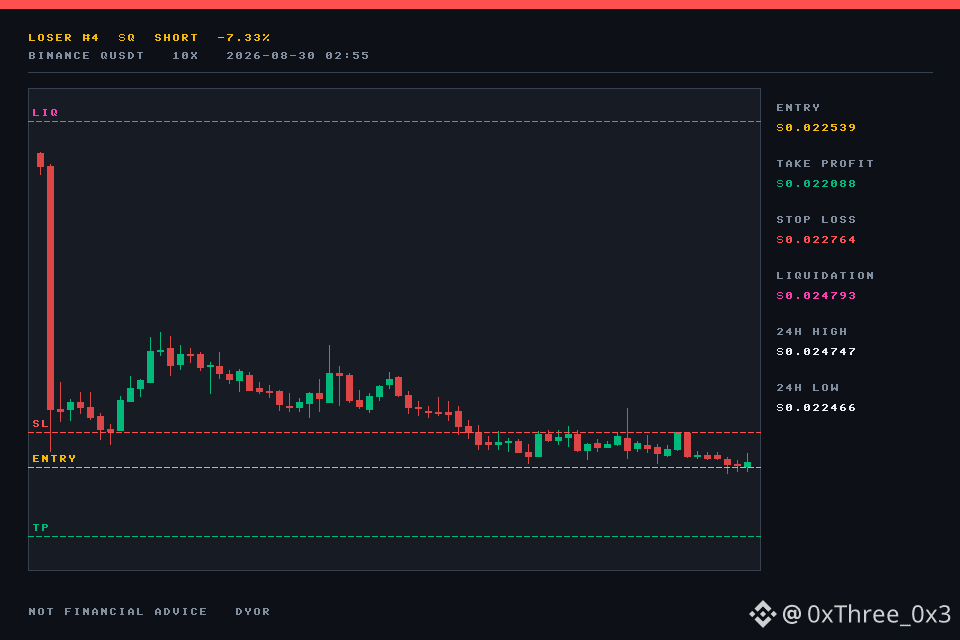Click the -7.33% loss percentage
Image resolution: width=960 pixels, height=640 pixels.
[x=244, y=37]
